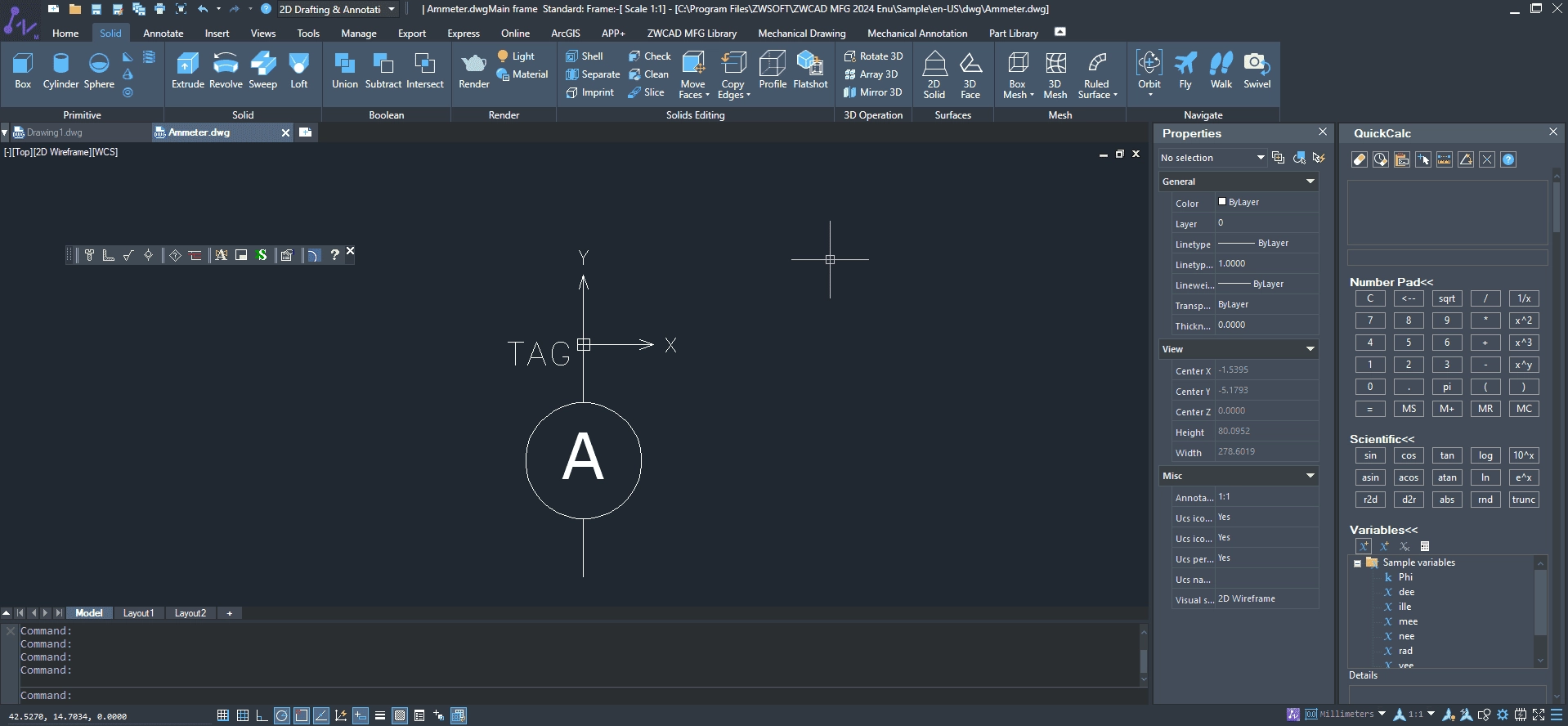
Task: Click QuickCalc Get Coordinates icon
Action: point(1423,159)
